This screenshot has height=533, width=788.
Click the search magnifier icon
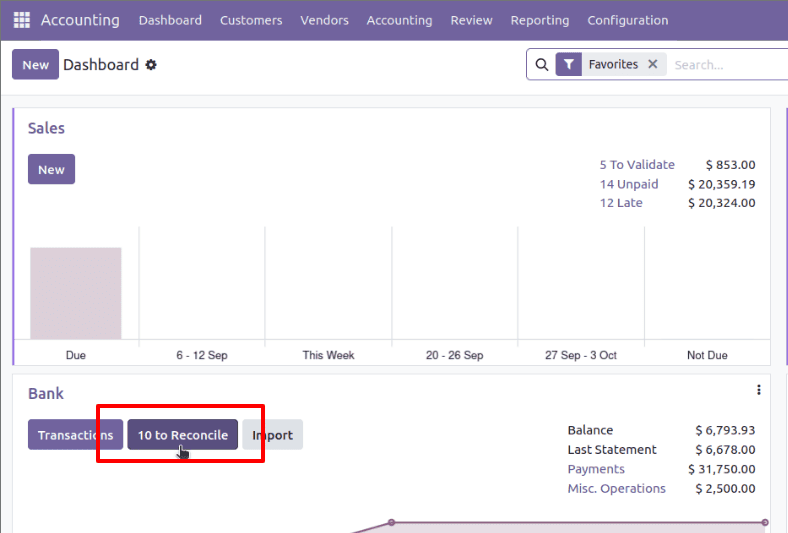542,65
